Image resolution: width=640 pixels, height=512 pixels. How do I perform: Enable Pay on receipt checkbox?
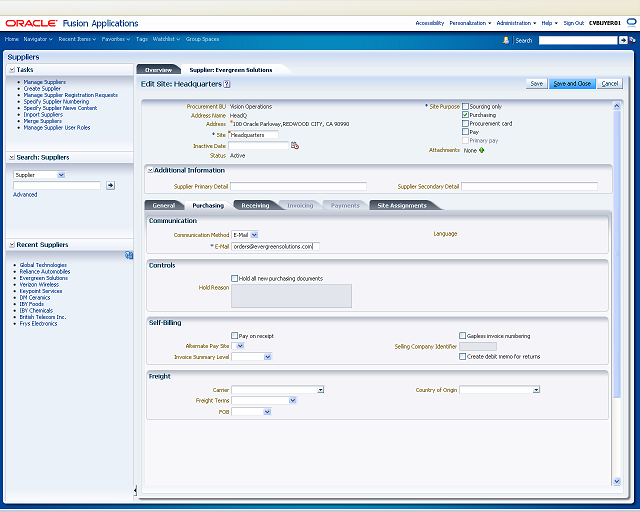tap(234, 336)
